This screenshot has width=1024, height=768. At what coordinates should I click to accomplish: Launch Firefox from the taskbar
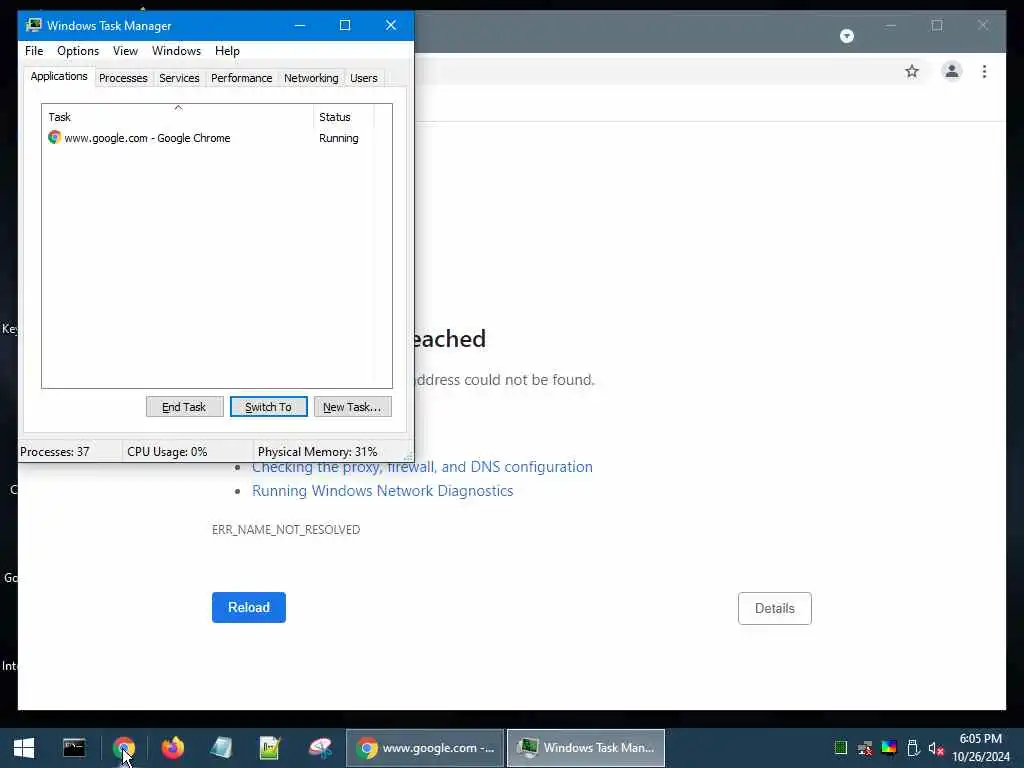point(172,747)
